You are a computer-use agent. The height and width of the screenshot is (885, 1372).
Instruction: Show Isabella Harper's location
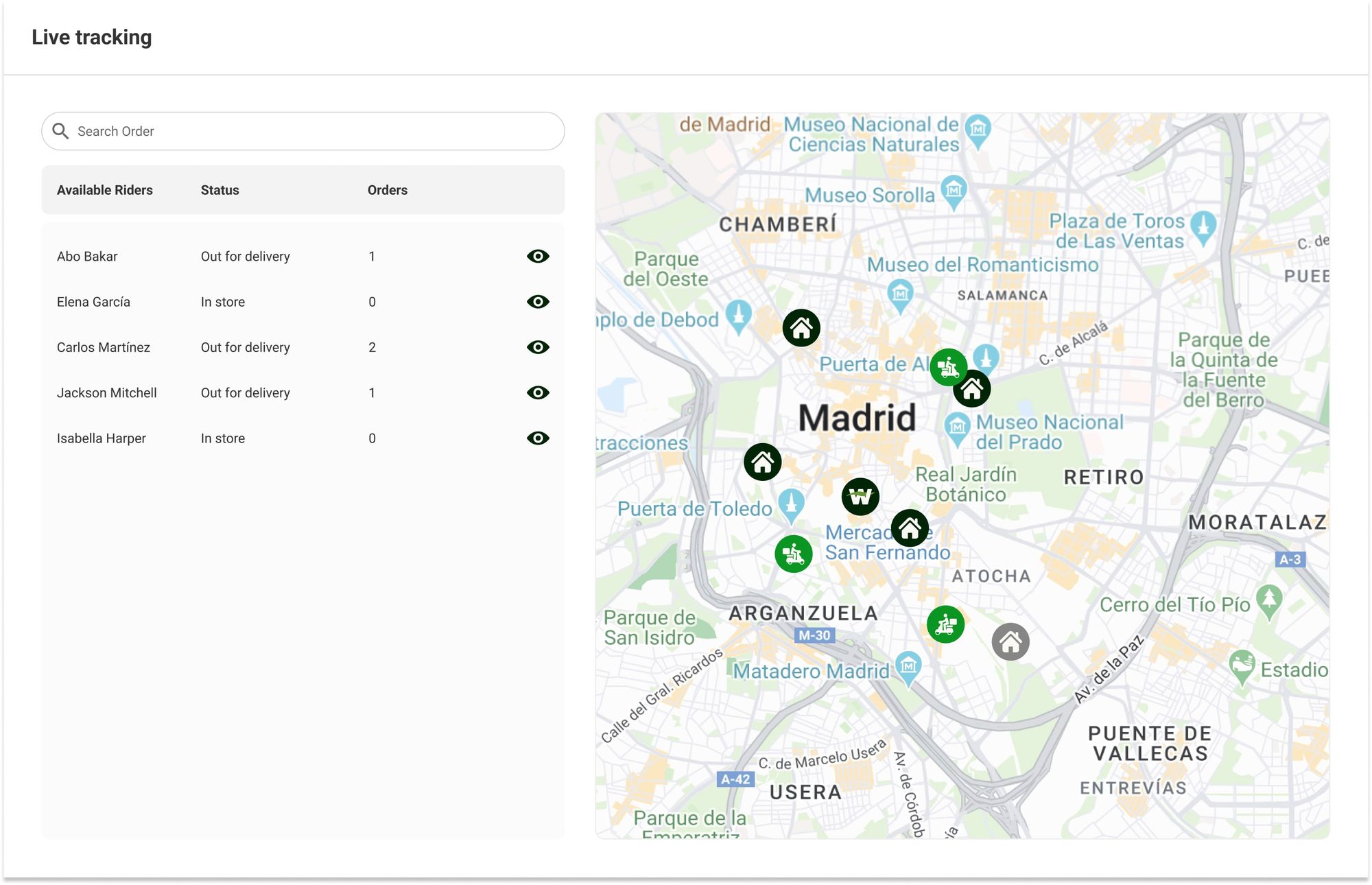pyautogui.click(x=538, y=438)
